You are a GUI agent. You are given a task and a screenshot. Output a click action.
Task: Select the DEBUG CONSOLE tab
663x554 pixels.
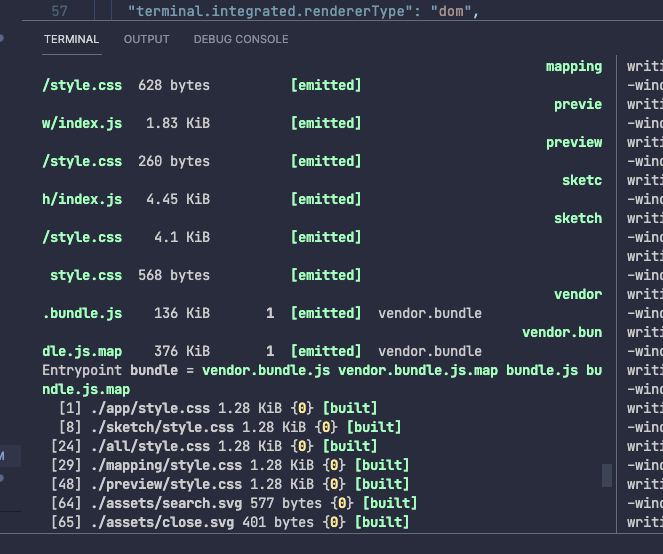pyautogui.click(x=241, y=39)
